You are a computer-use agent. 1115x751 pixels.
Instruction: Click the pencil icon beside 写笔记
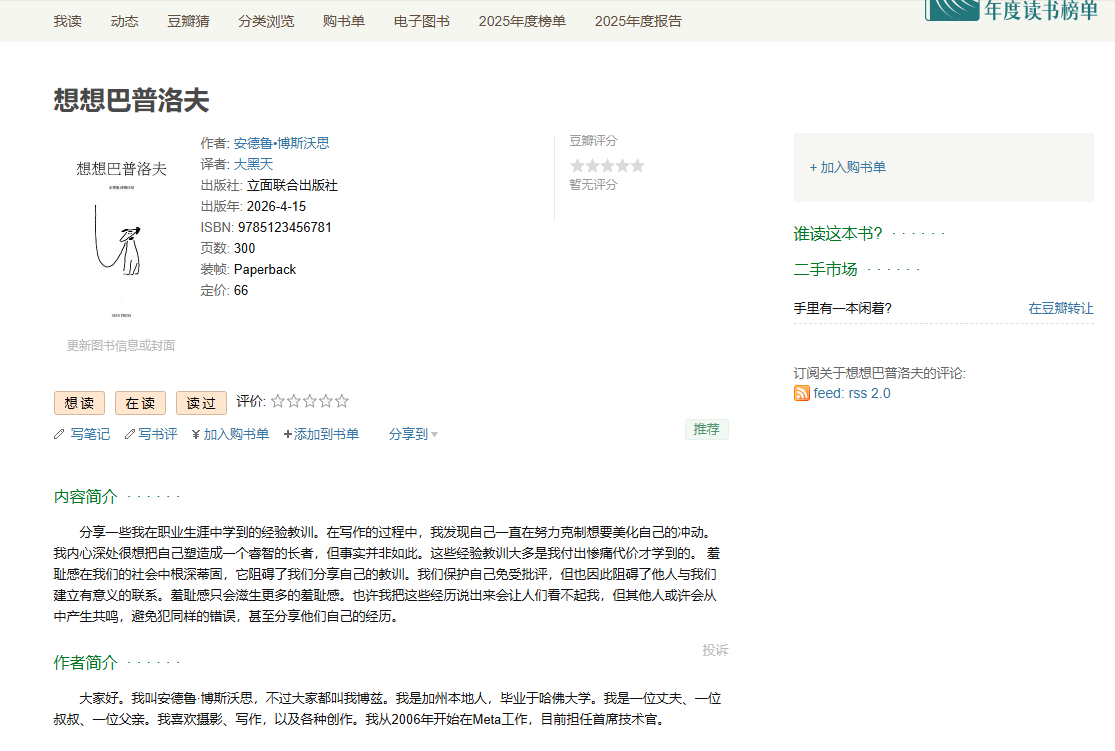(59, 434)
